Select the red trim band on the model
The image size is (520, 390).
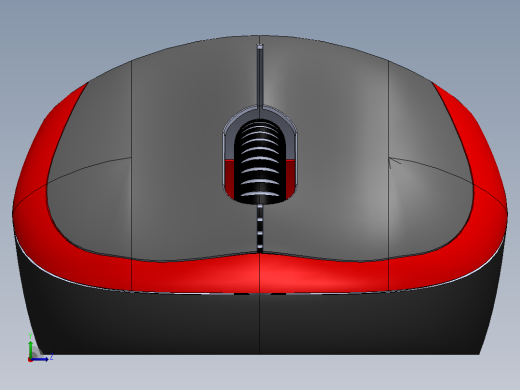(260, 273)
